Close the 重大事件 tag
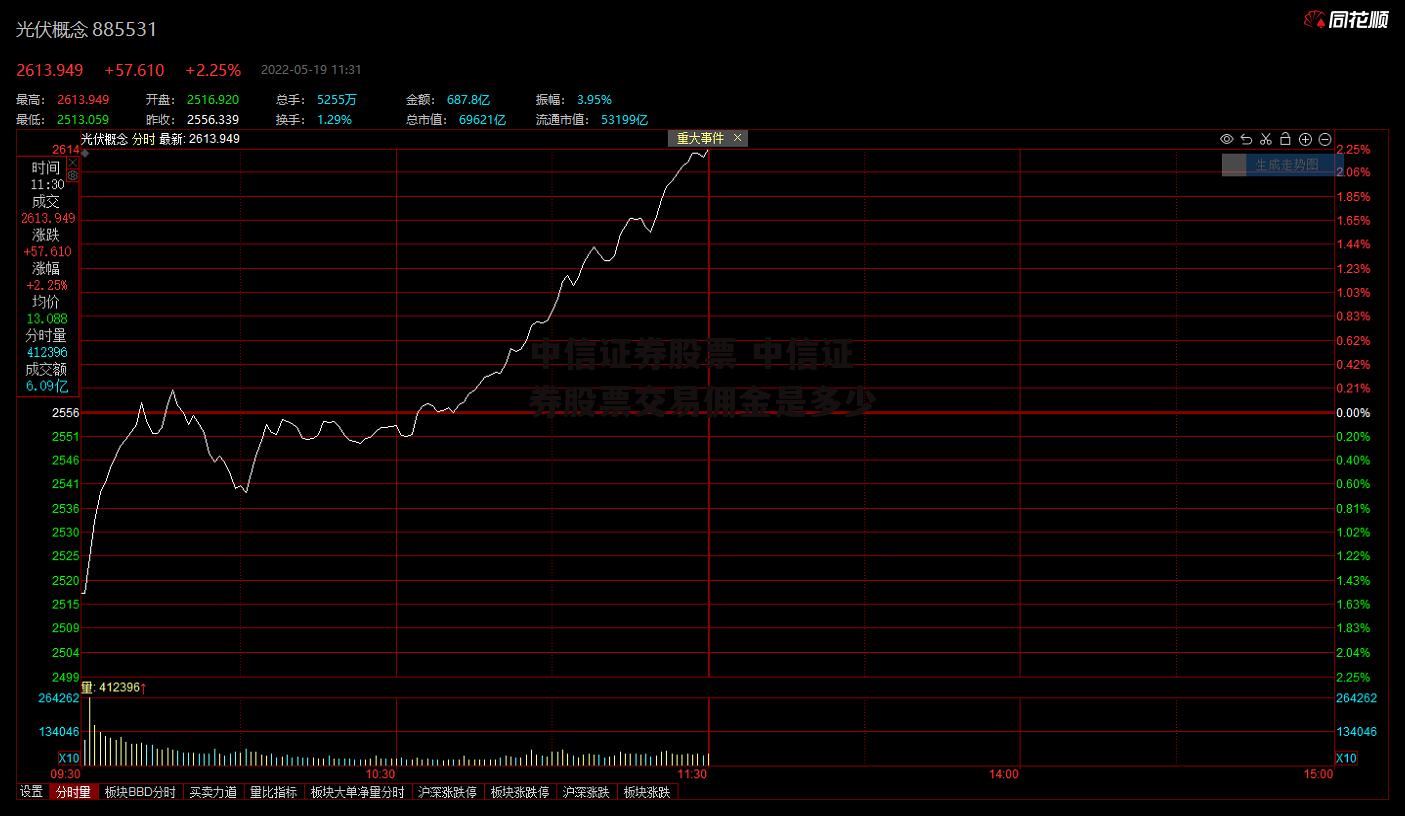1405x816 pixels. pyautogui.click(x=738, y=138)
